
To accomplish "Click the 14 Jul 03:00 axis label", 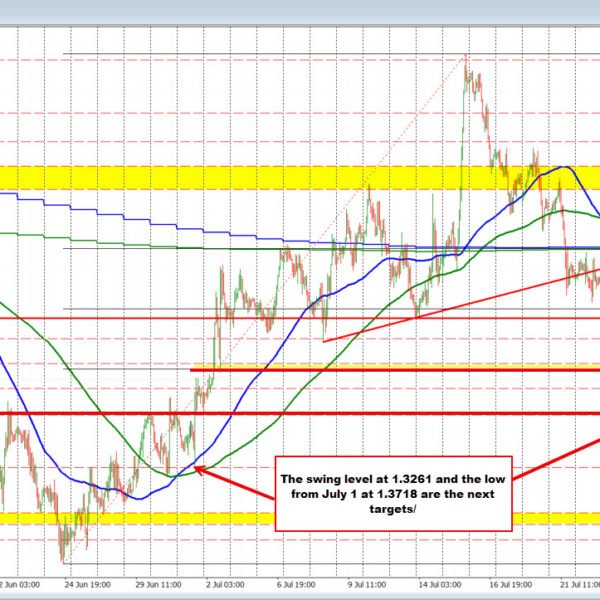I will [x=440, y=585].
